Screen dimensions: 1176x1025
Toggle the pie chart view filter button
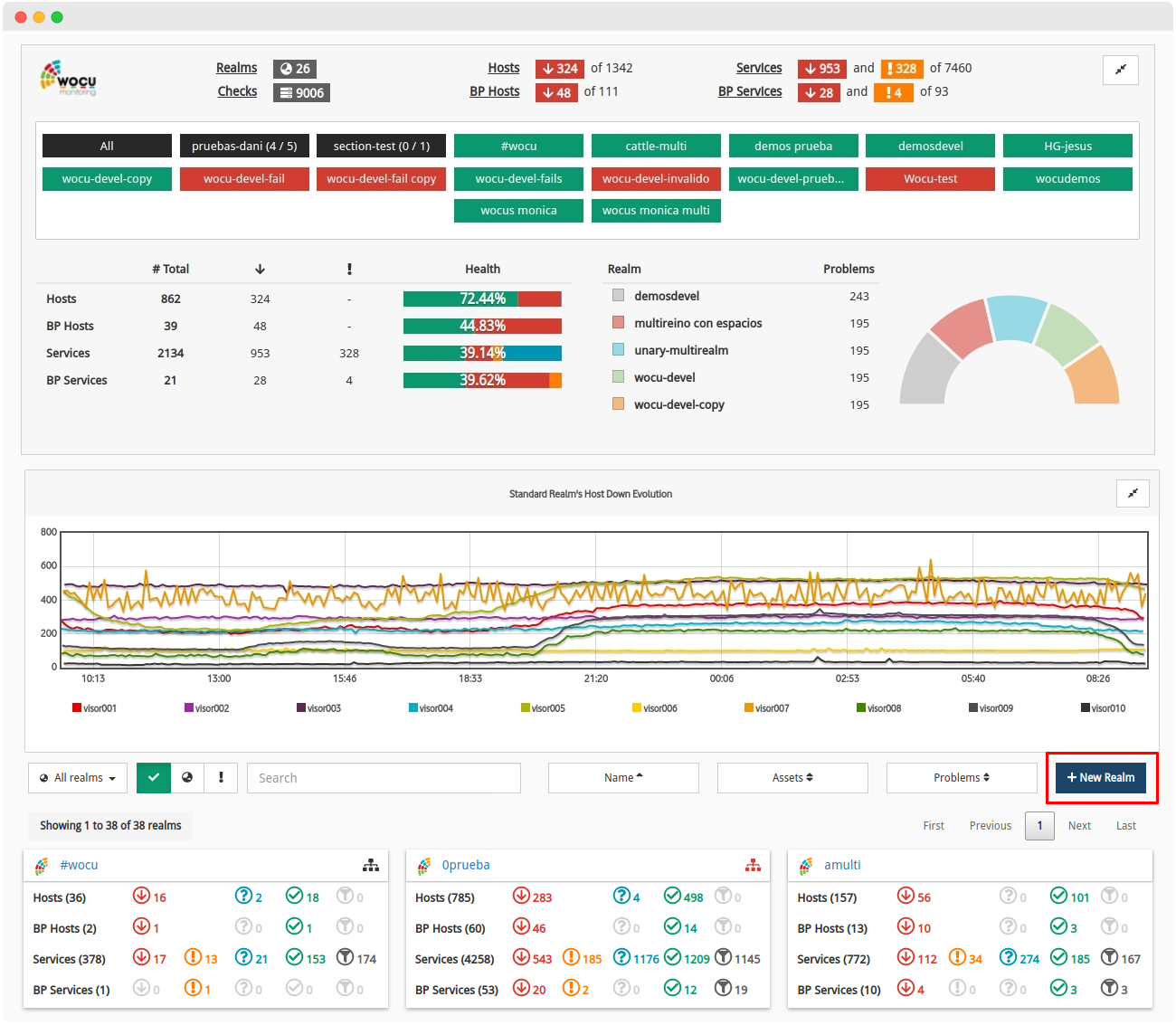pyautogui.click(x=187, y=778)
